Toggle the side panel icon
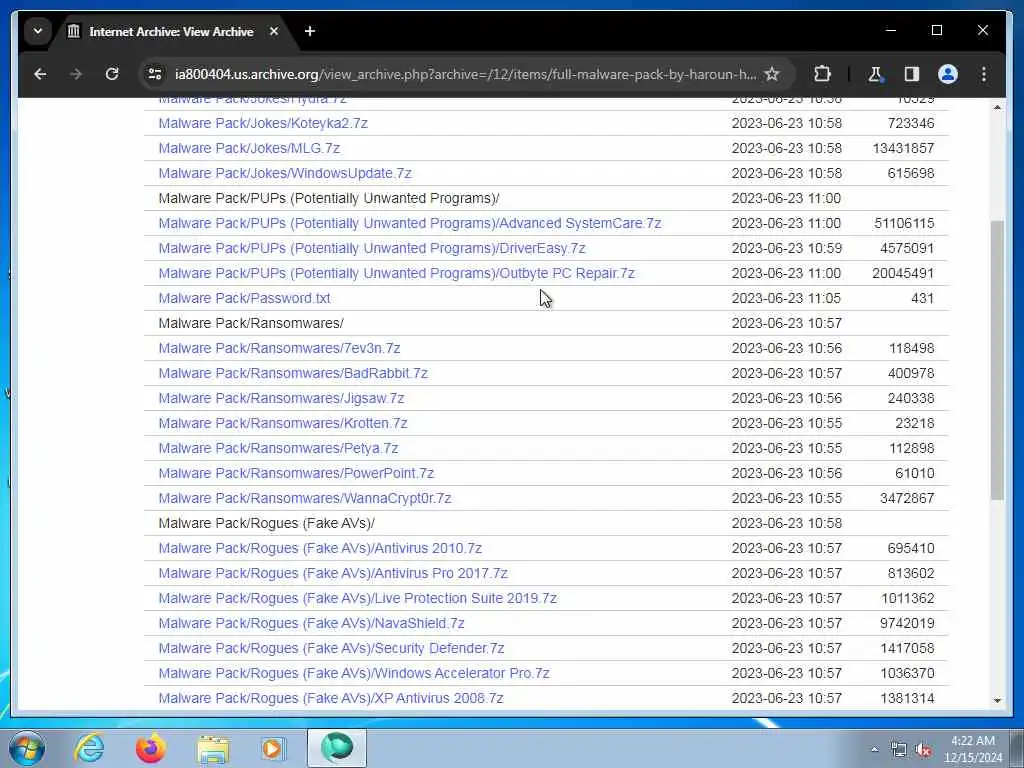 (912, 74)
